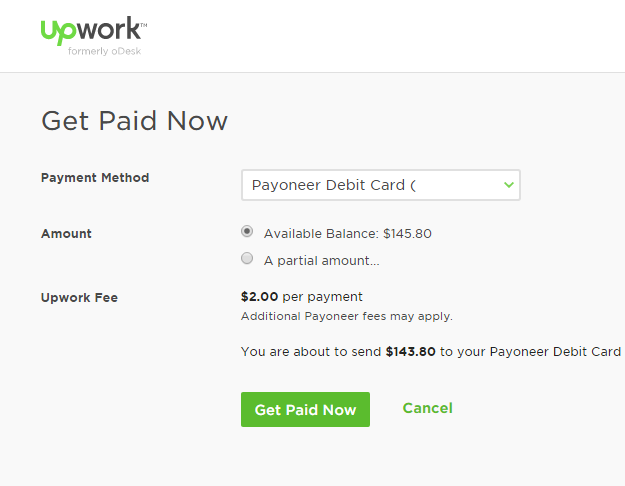Cancel the payment withdrawal

[427, 408]
